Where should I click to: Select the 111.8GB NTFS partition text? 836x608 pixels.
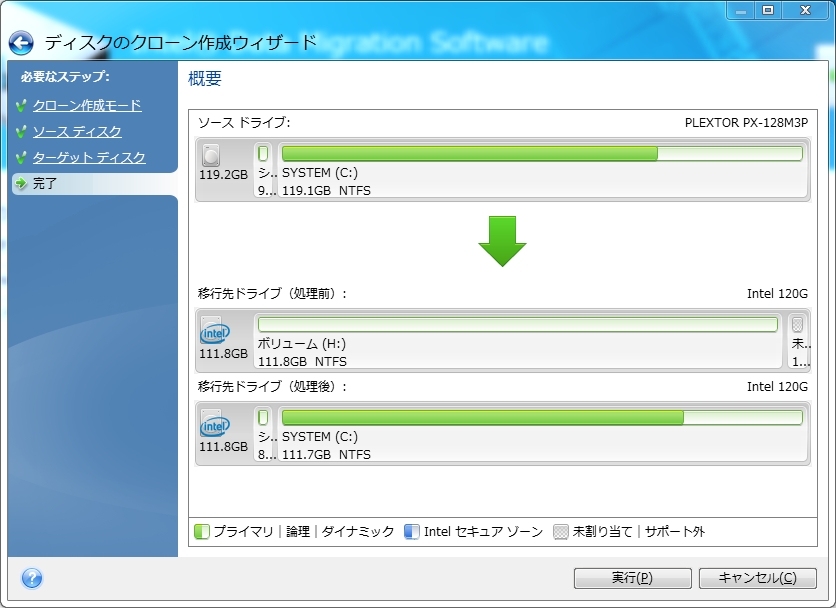point(302,362)
